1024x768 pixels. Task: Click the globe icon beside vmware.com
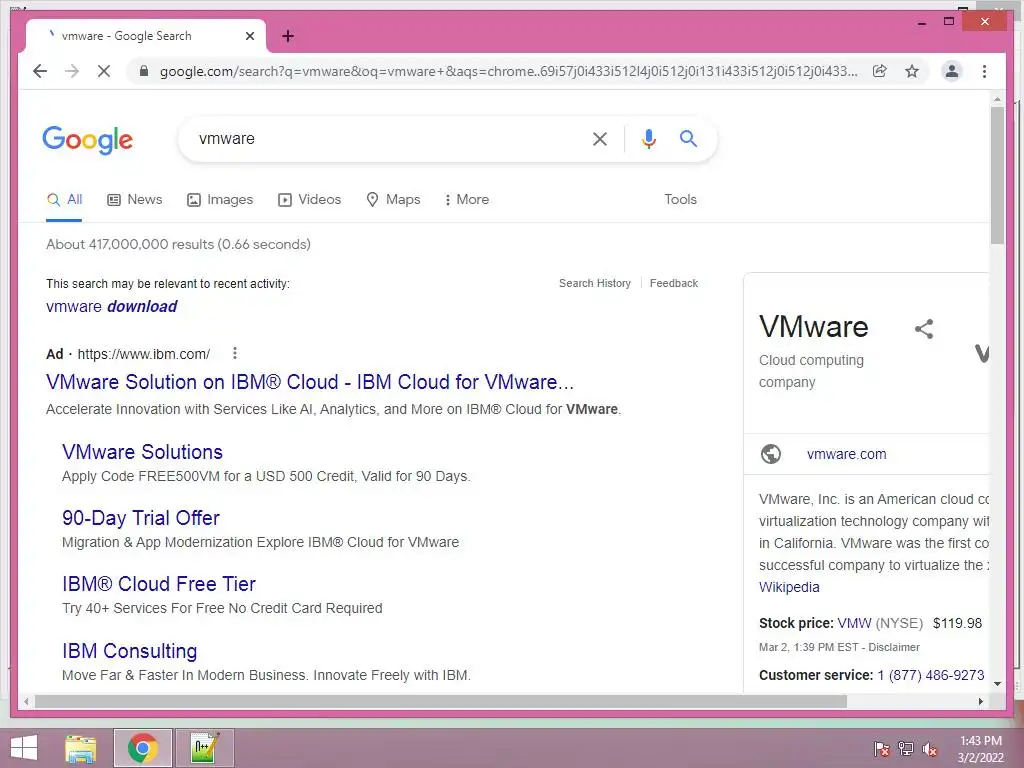click(x=771, y=453)
